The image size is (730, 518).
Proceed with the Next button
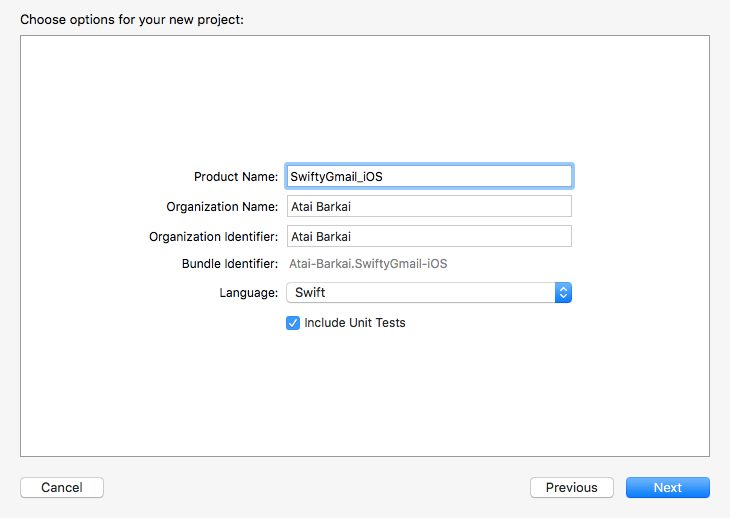point(667,488)
